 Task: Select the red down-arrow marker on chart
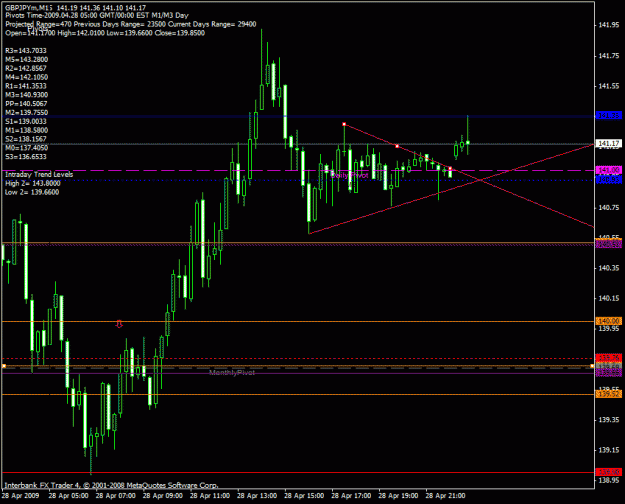pyautogui.click(x=119, y=324)
